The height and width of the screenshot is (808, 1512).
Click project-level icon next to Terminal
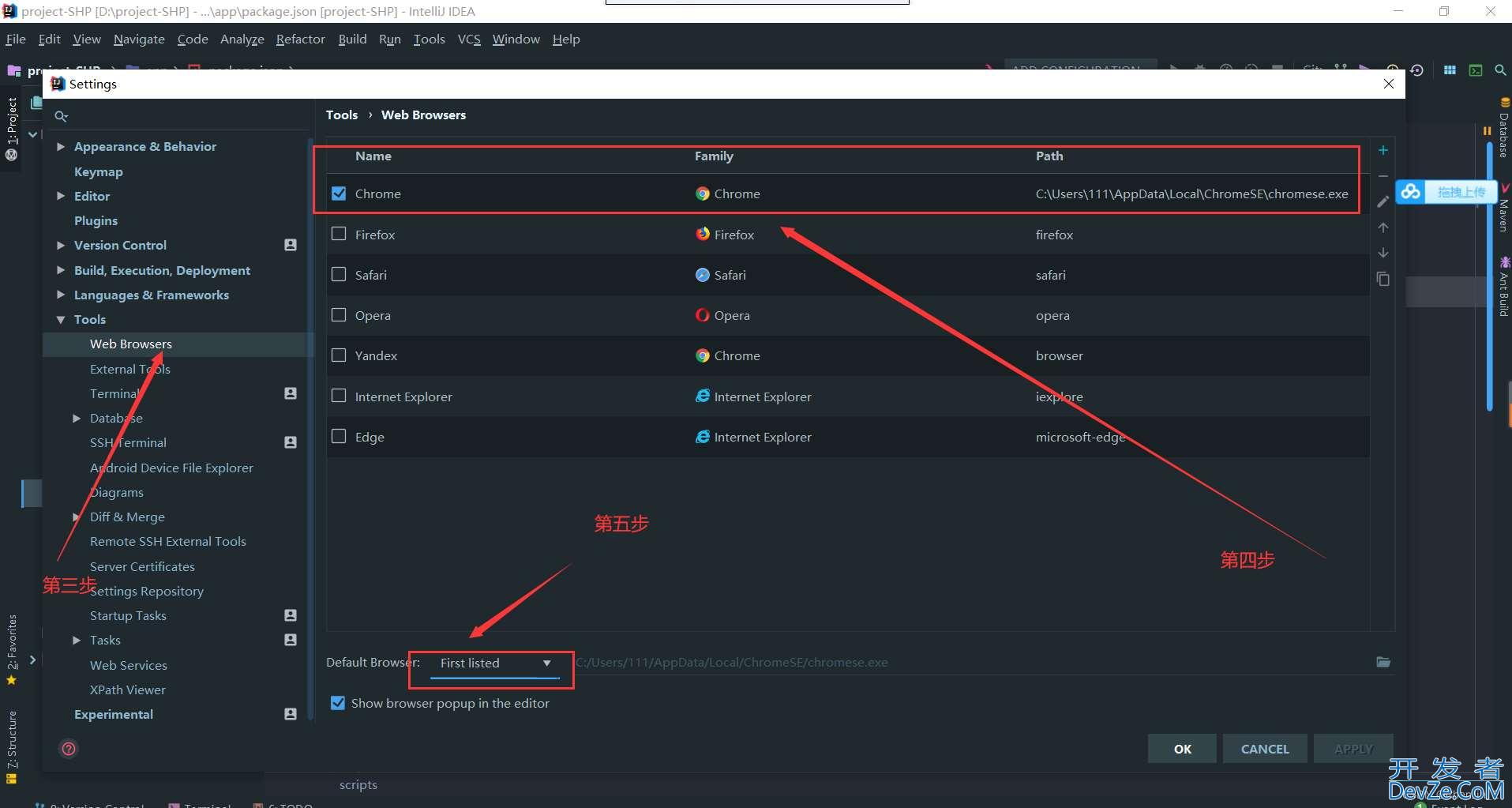291,393
